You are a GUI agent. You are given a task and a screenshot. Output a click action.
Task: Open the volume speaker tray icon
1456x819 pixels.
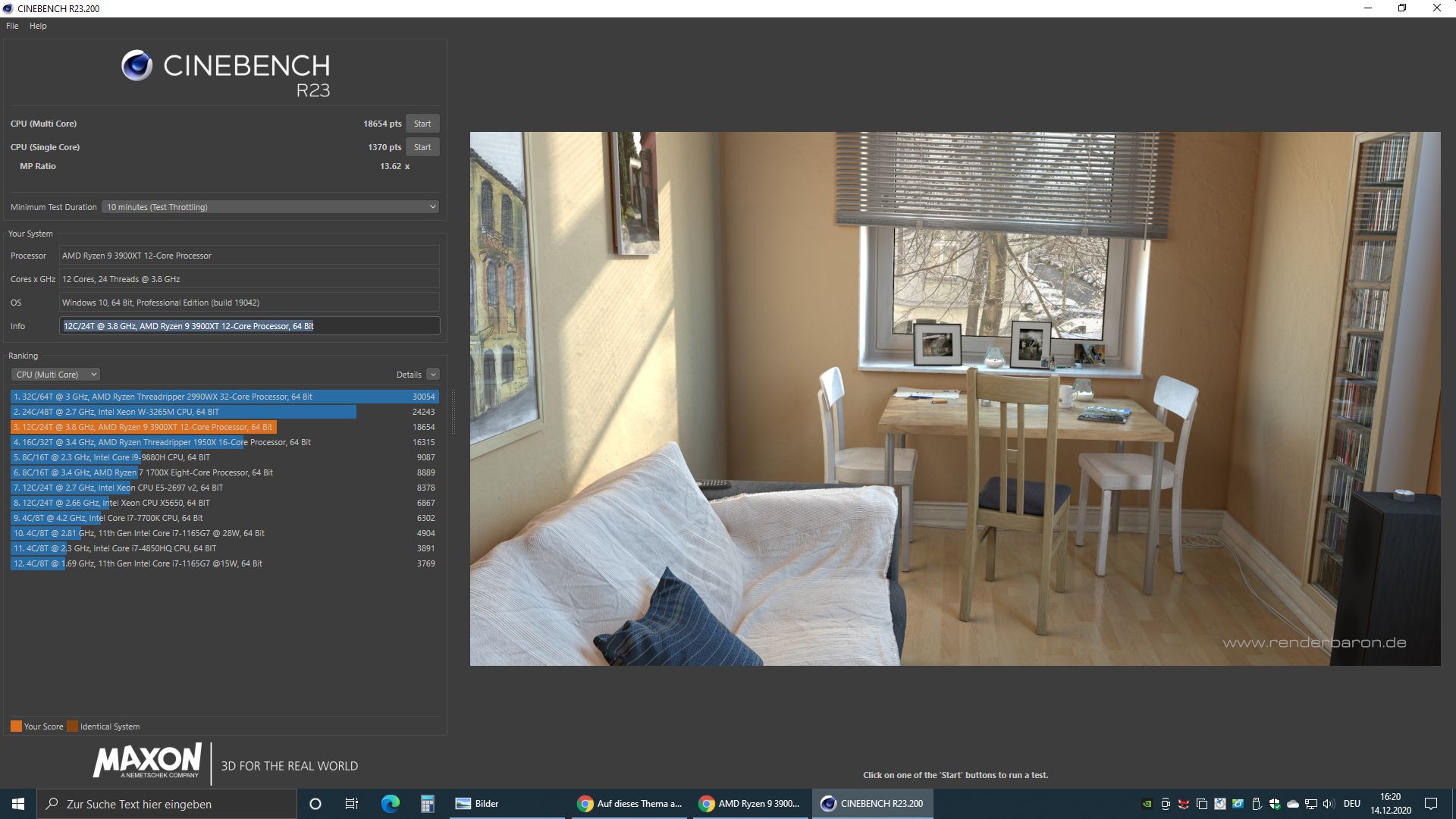click(1329, 804)
